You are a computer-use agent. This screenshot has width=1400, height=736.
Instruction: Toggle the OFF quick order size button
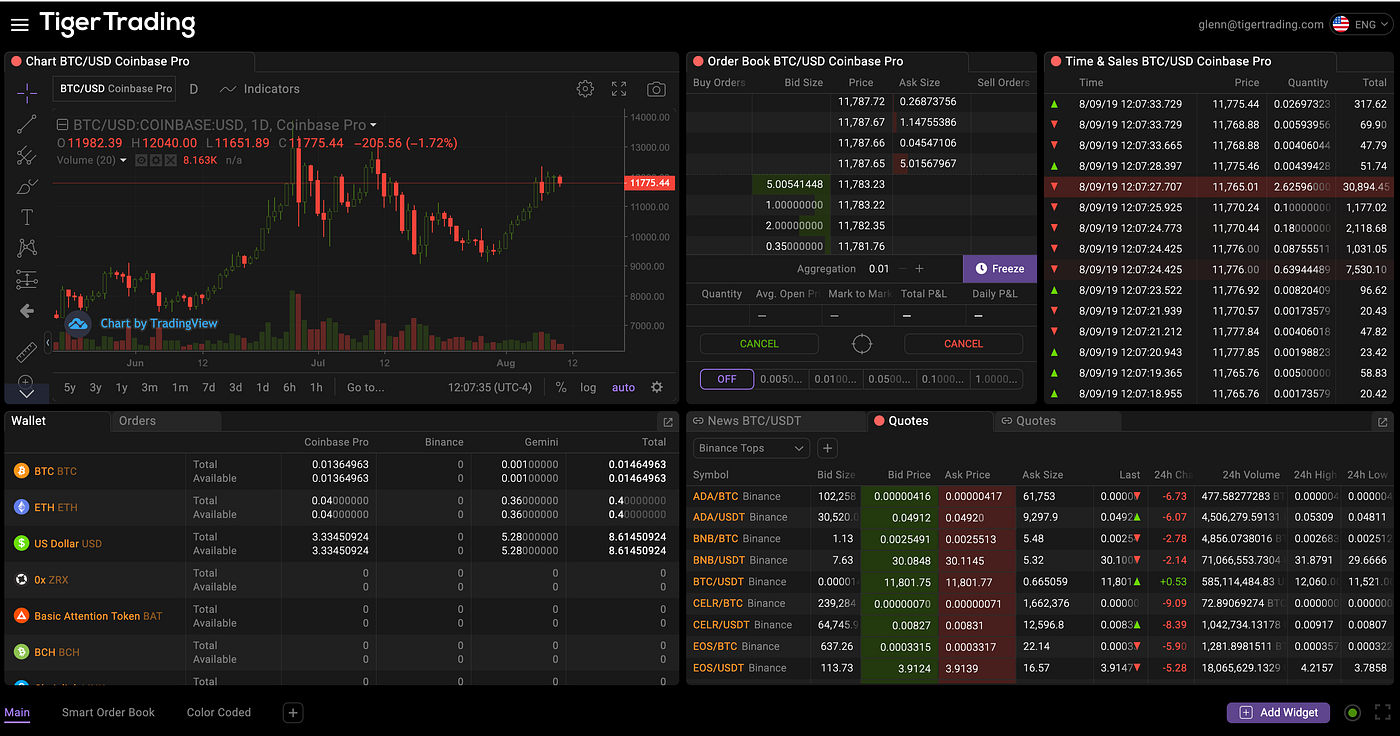[727, 379]
